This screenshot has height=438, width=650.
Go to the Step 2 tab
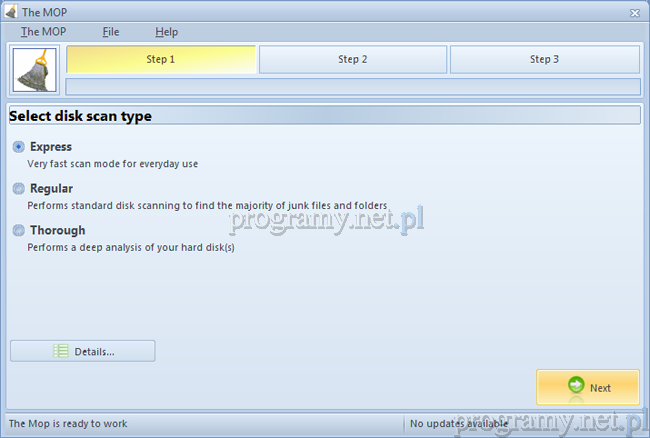pos(353,59)
